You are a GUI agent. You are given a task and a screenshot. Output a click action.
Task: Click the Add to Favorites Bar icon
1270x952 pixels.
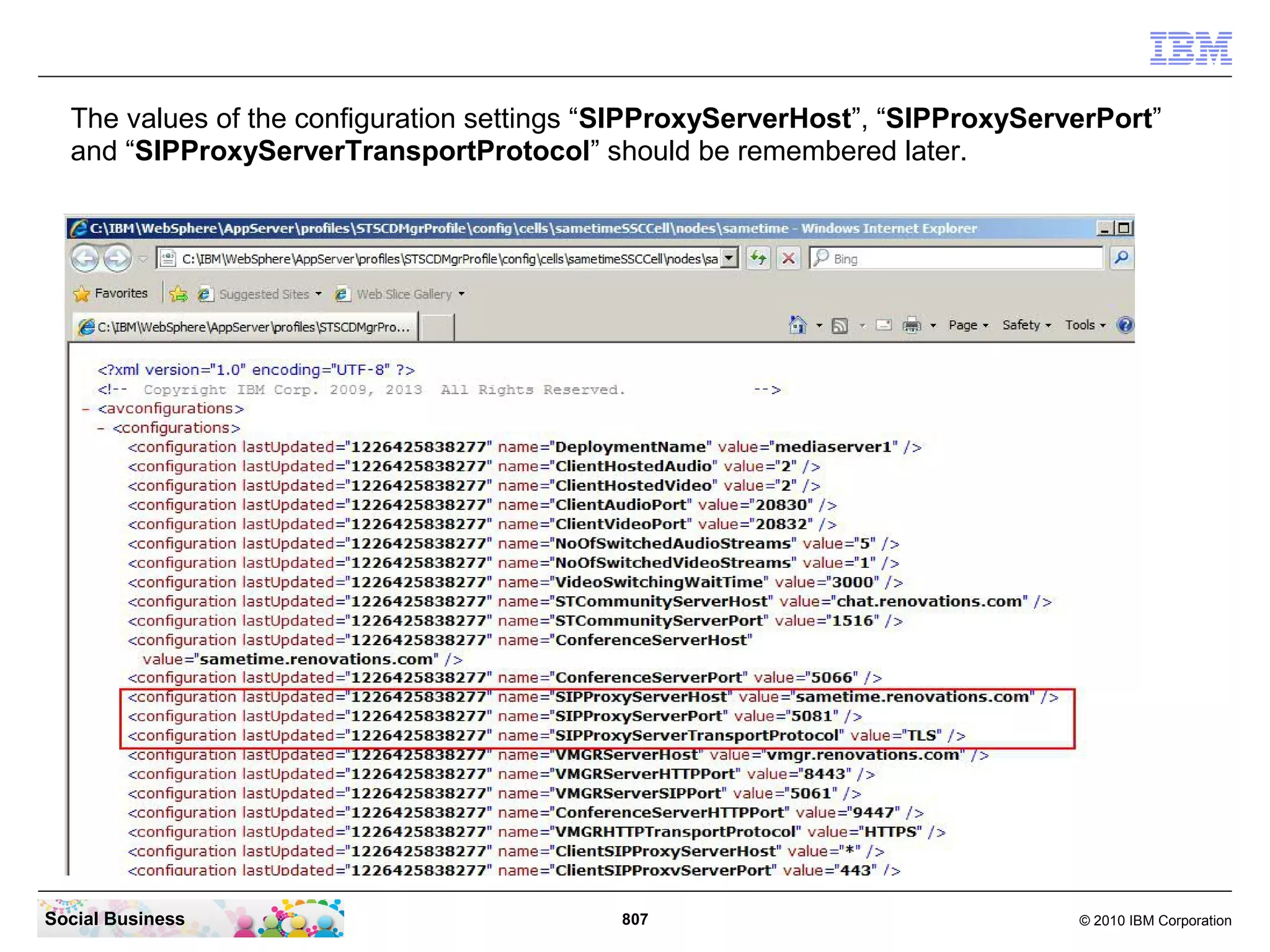click(x=179, y=294)
